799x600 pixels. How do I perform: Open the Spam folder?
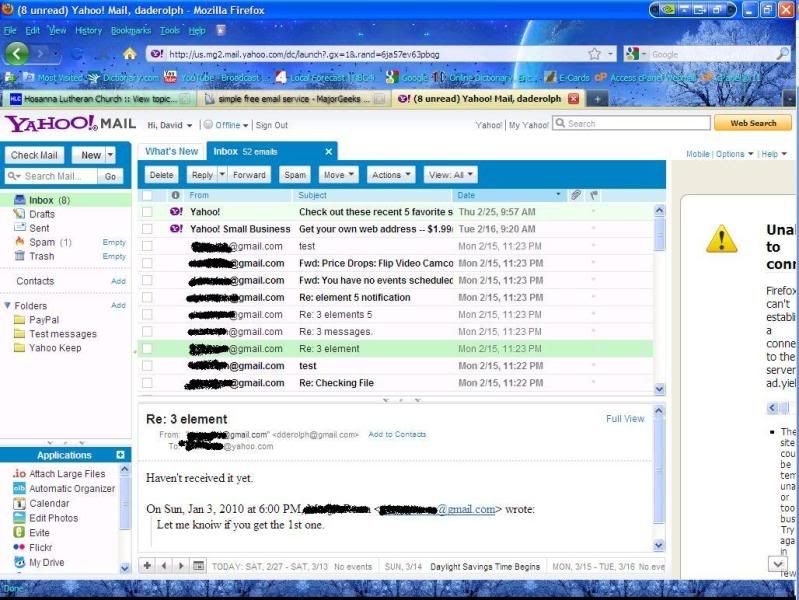tap(42, 242)
